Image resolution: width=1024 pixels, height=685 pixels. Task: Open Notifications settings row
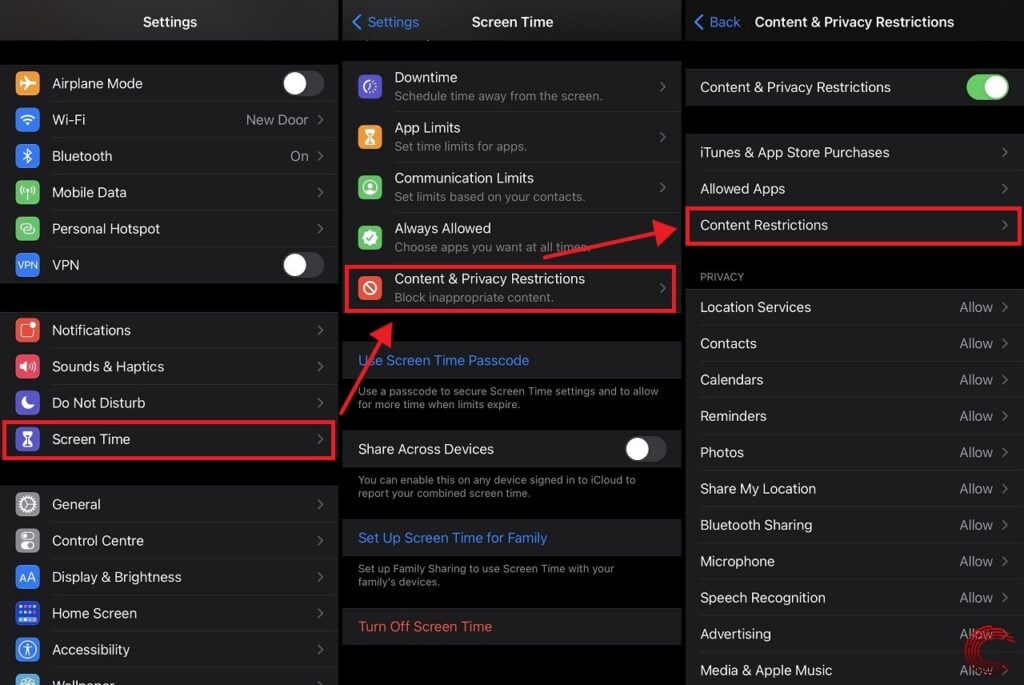point(169,330)
